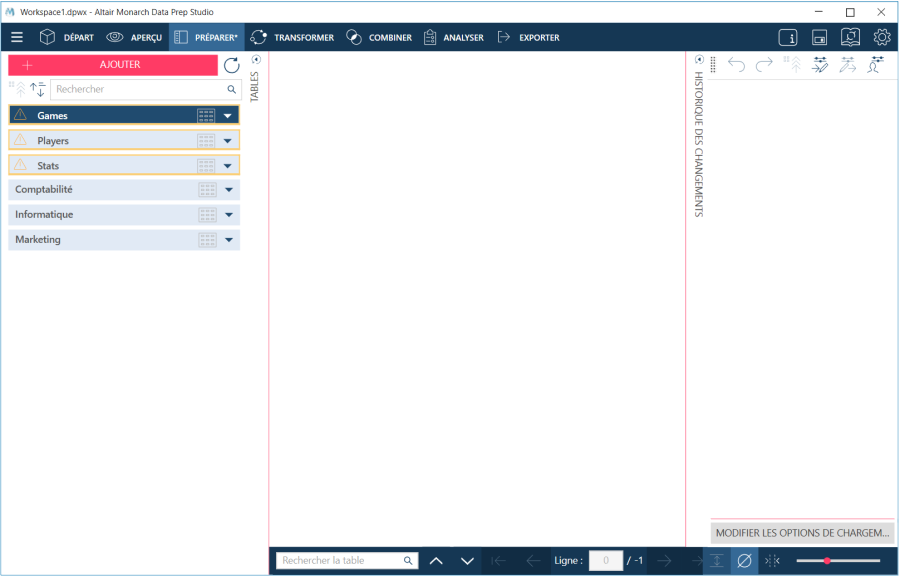
Task: Click the Marketing table grid icon
Action: coord(207,240)
